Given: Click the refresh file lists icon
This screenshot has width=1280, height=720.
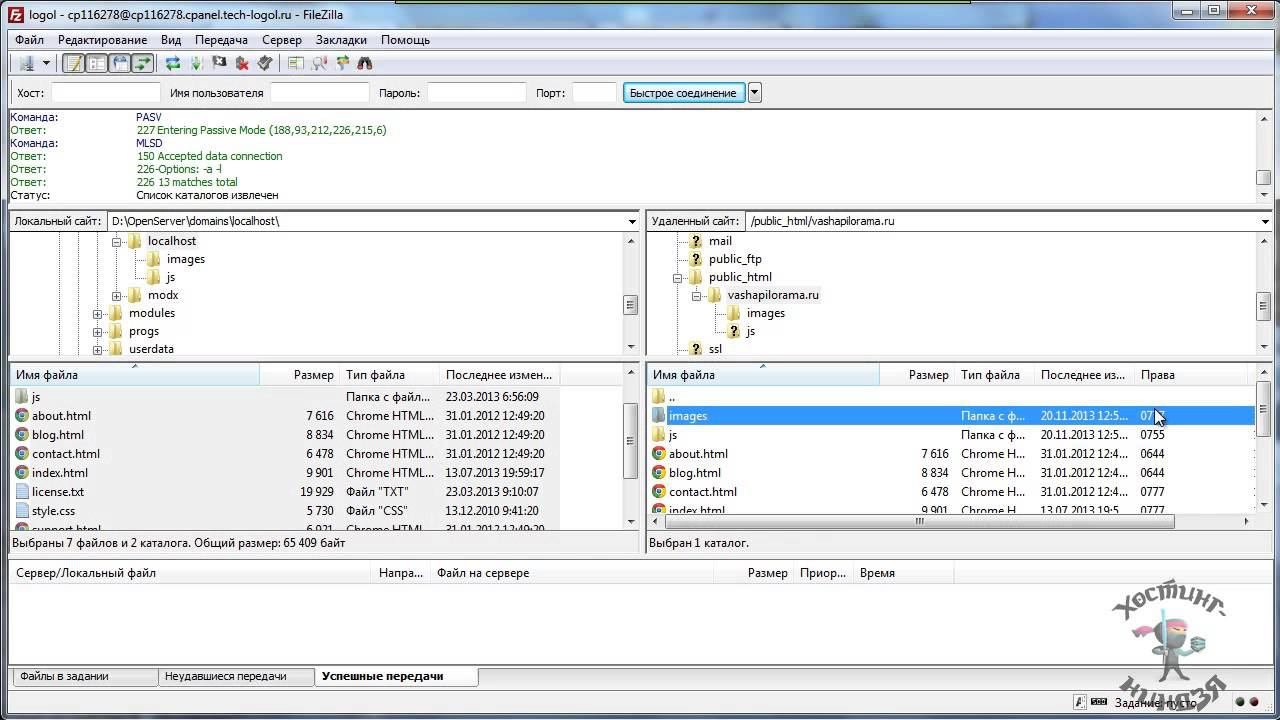Looking at the screenshot, I should (x=173, y=63).
